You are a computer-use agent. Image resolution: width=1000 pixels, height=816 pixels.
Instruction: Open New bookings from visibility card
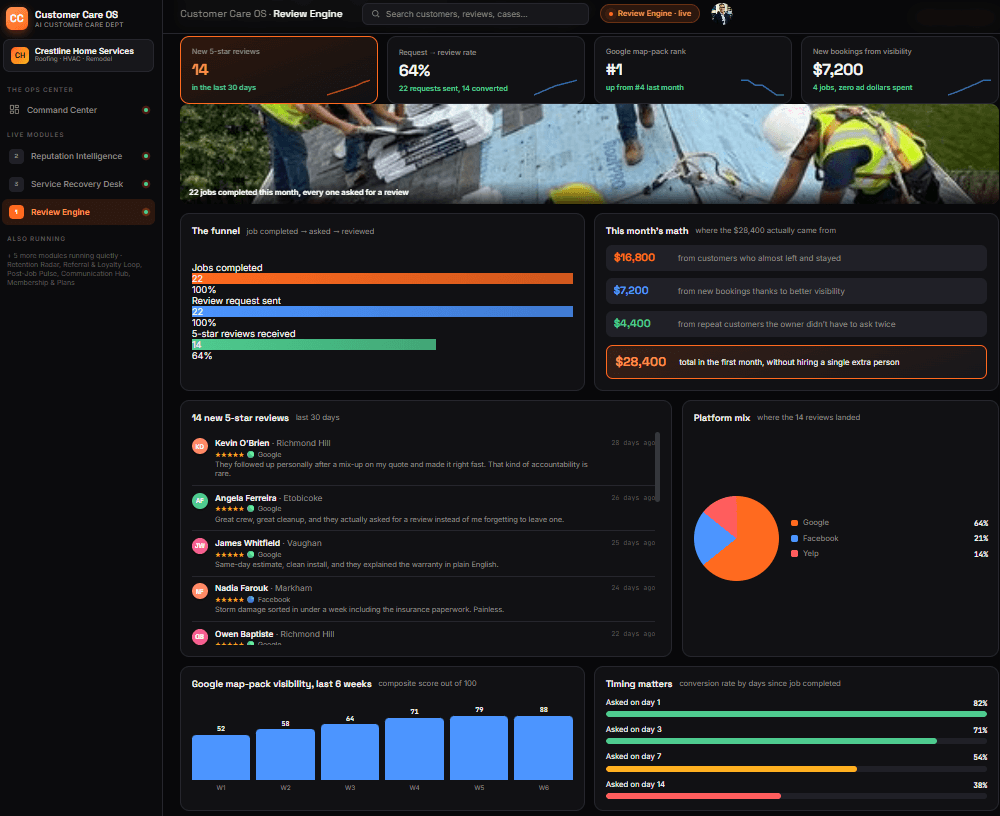click(x=899, y=70)
